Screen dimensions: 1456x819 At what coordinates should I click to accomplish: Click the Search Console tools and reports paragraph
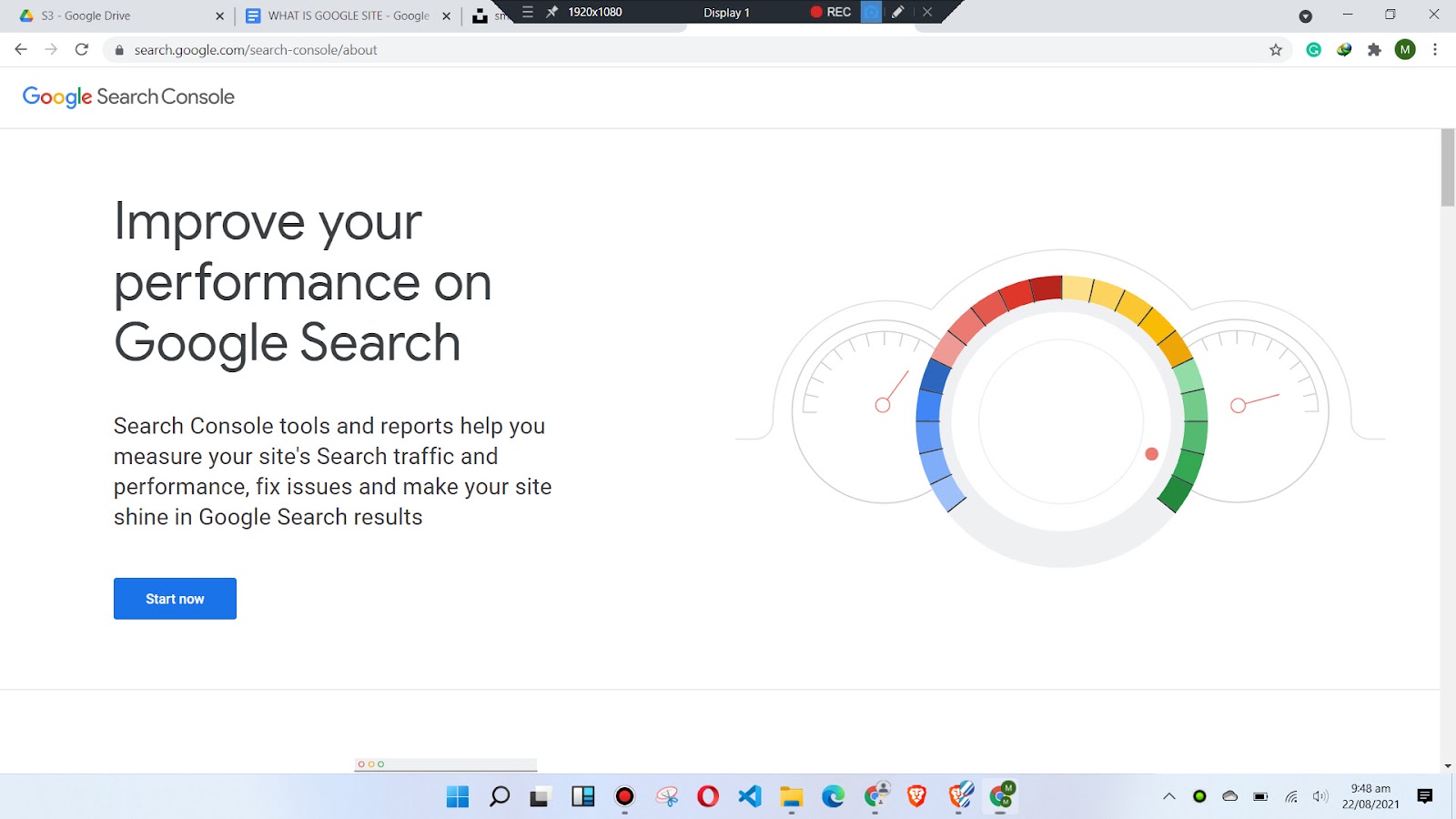pyautogui.click(x=333, y=471)
